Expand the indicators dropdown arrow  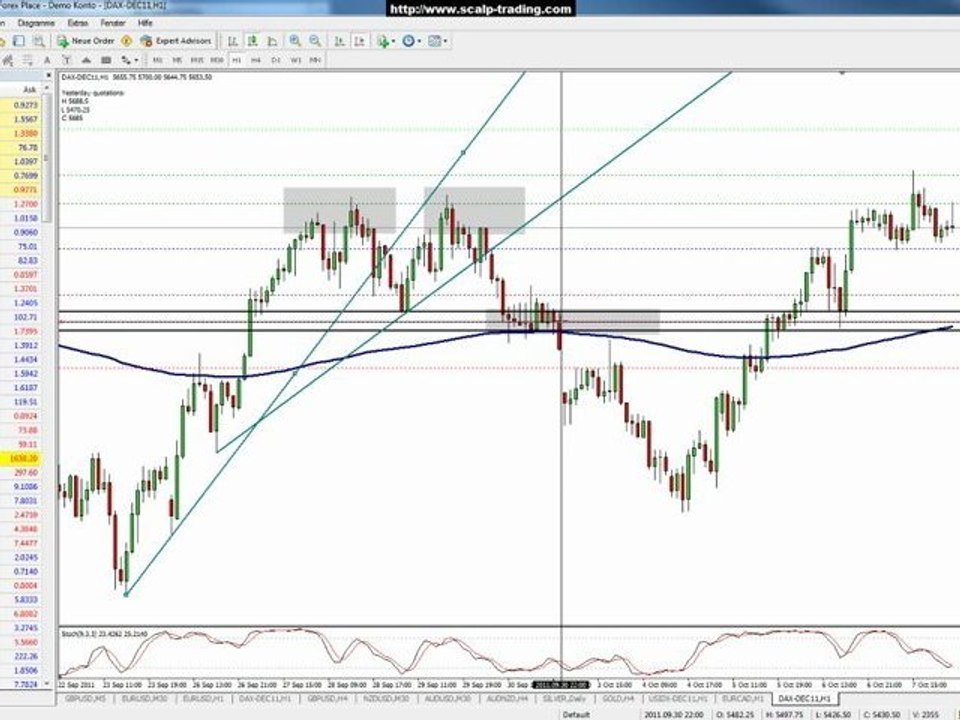click(x=393, y=41)
